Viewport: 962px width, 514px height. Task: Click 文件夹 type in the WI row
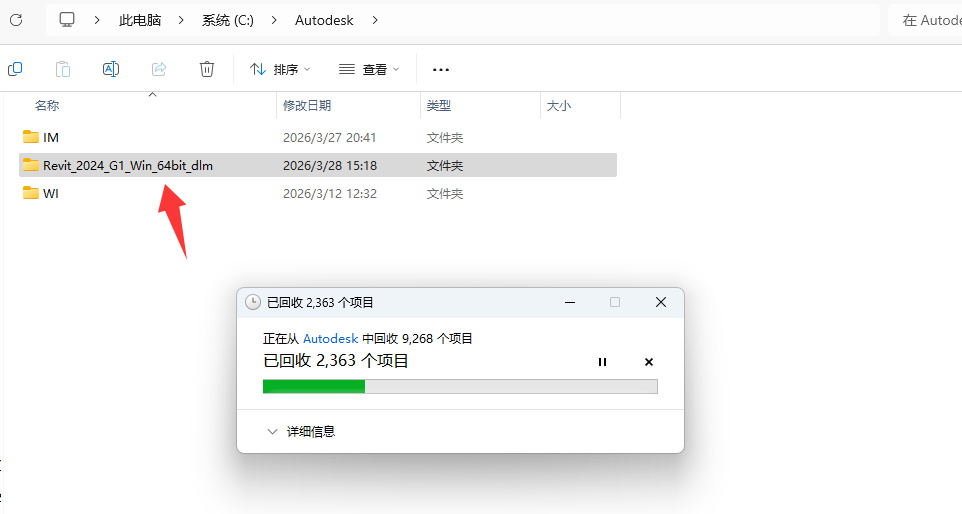click(445, 194)
